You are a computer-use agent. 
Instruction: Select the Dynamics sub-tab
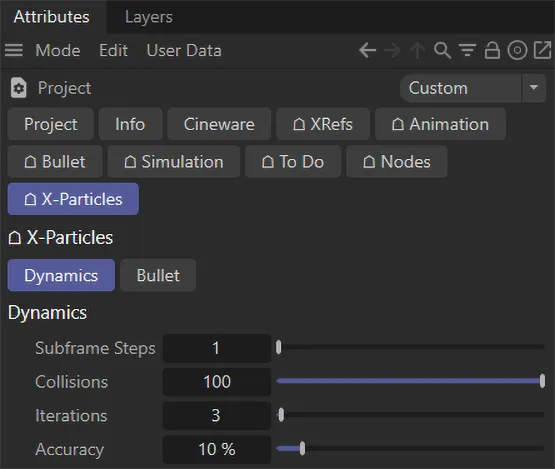(x=61, y=275)
